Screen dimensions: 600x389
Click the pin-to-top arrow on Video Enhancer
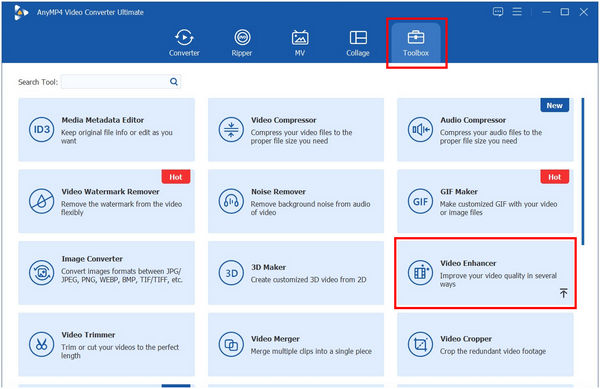click(563, 293)
